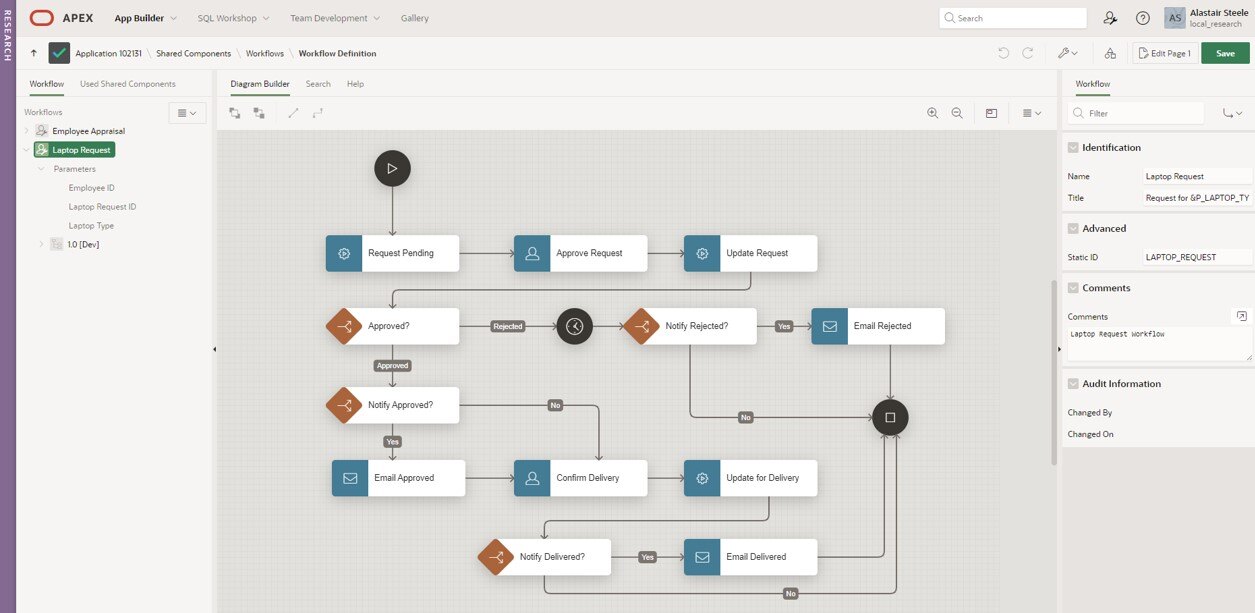
Task: Focus the property Filter field
Action: pos(1136,113)
